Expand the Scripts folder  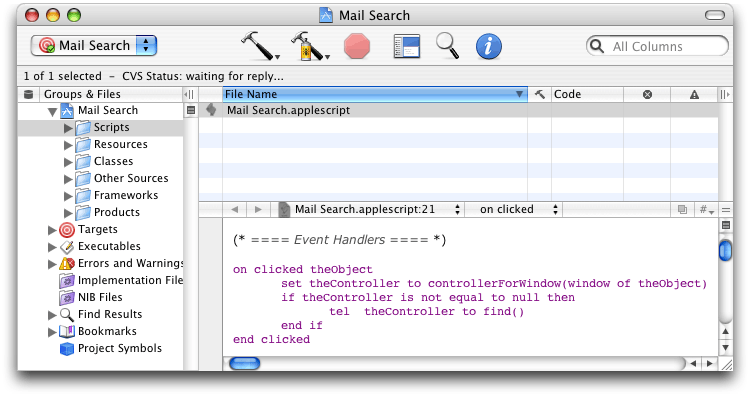point(68,128)
